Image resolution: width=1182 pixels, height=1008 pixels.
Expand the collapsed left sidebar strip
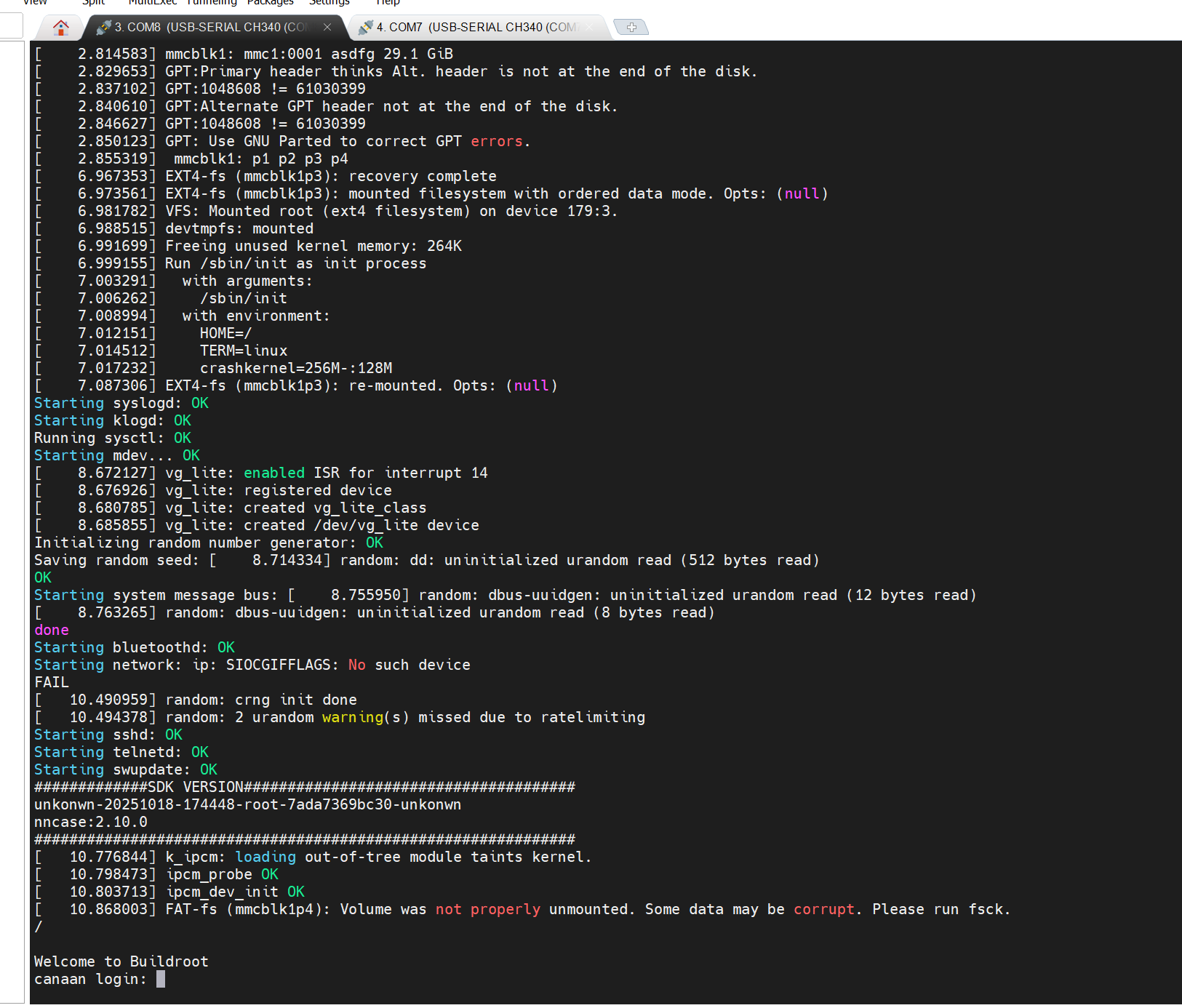click(x=12, y=509)
